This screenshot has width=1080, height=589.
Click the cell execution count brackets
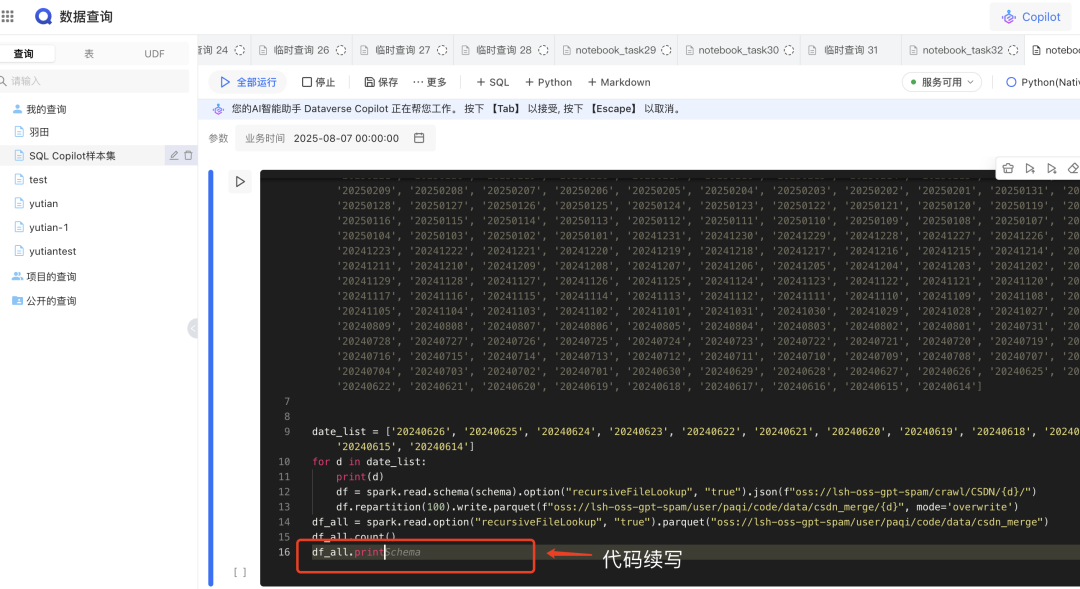240,572
